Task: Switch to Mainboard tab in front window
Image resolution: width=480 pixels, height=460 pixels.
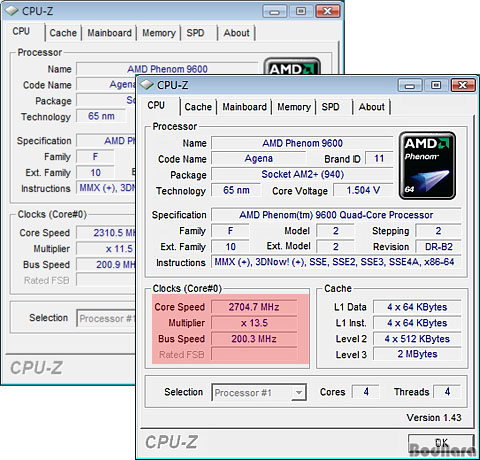Action: coord(244,107)
